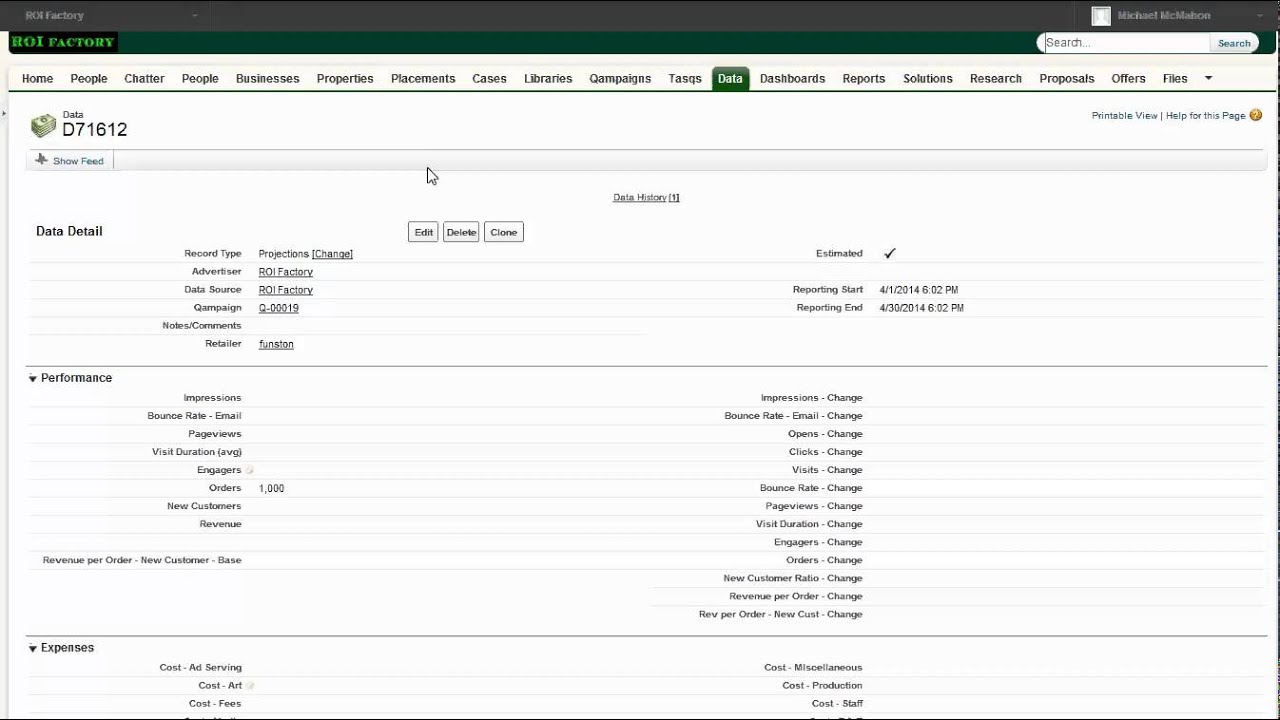Collapse the Expenses section

coord(33,648)
